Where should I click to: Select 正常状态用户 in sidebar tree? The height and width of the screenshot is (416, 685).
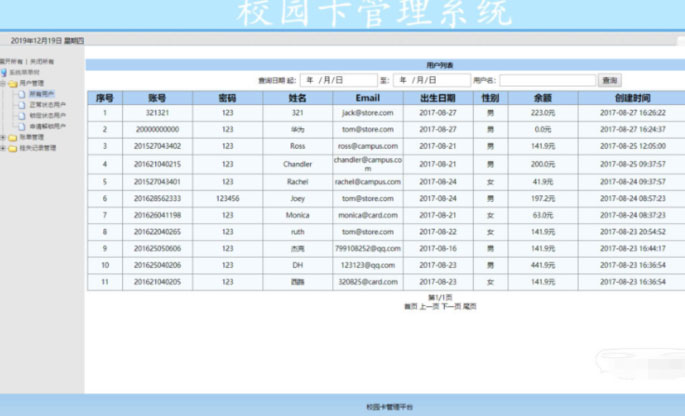click(x=48, y=103)
